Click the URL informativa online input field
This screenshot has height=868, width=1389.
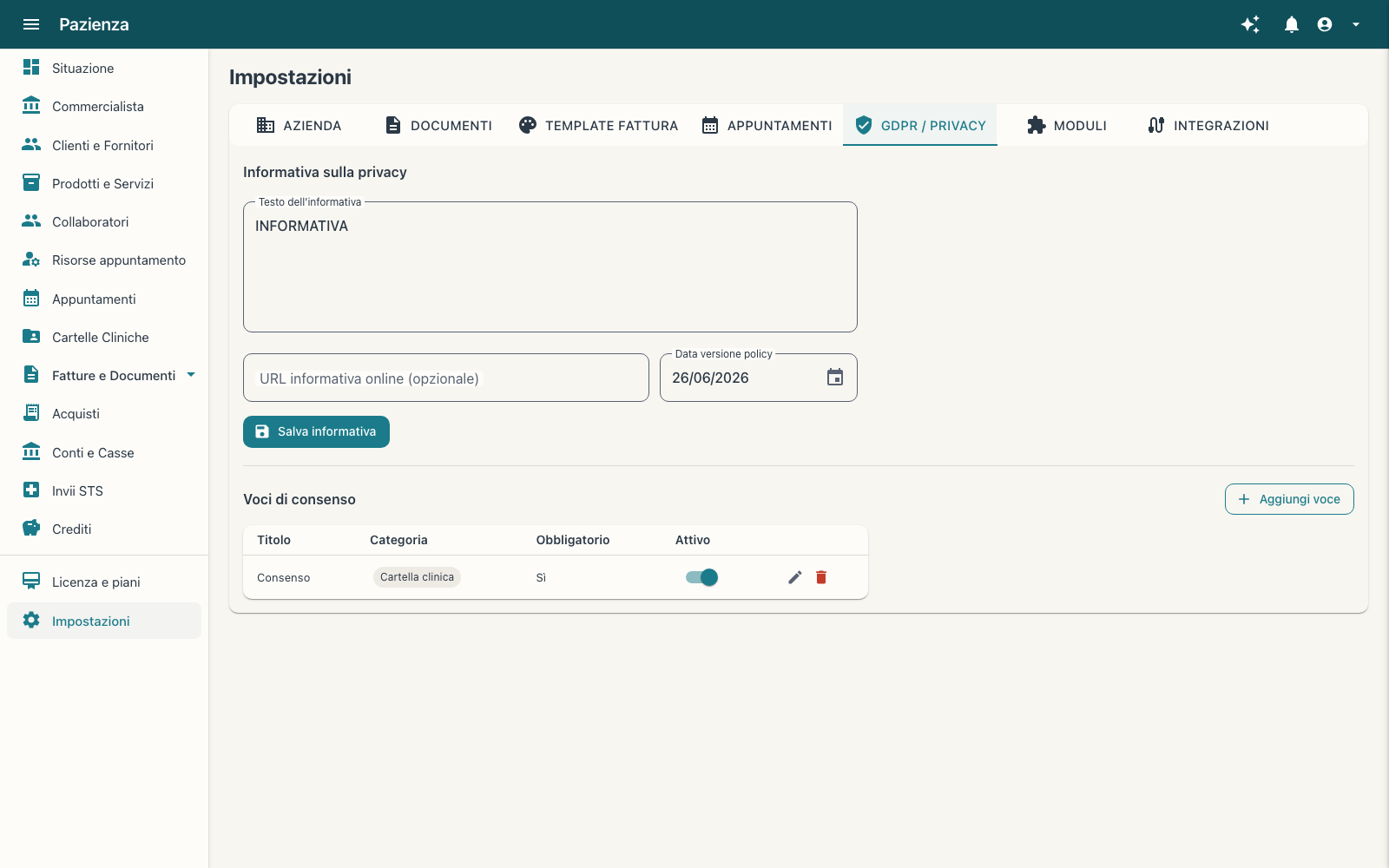[x=446, y=378]
